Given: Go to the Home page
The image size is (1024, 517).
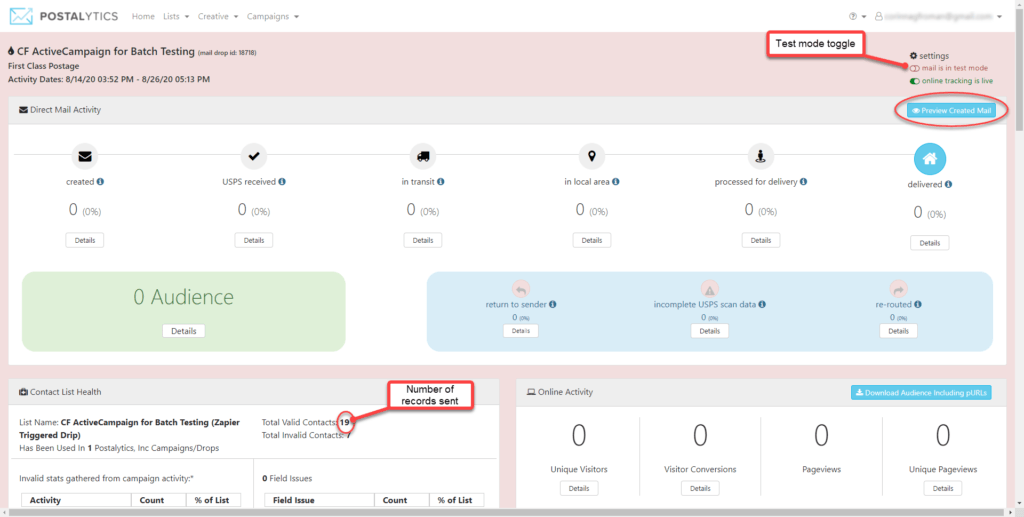Looking at the screenshot, I should click(143, 16).
